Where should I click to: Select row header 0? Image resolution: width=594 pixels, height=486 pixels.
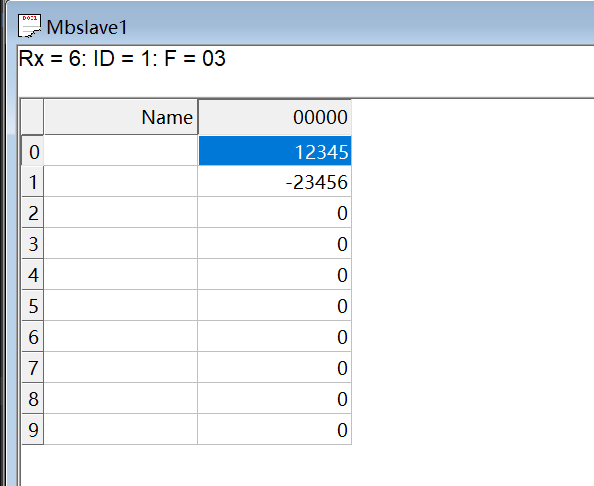pos(33,151)
